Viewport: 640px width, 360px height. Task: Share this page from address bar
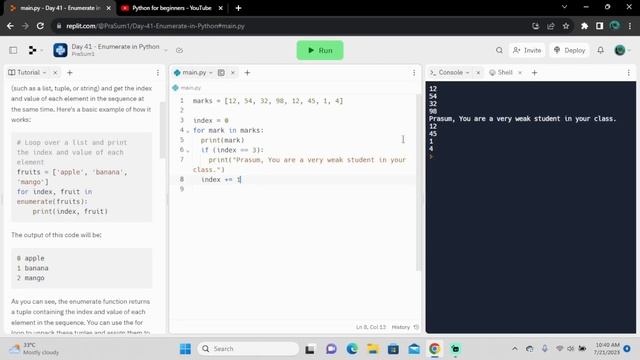point(551,26)
